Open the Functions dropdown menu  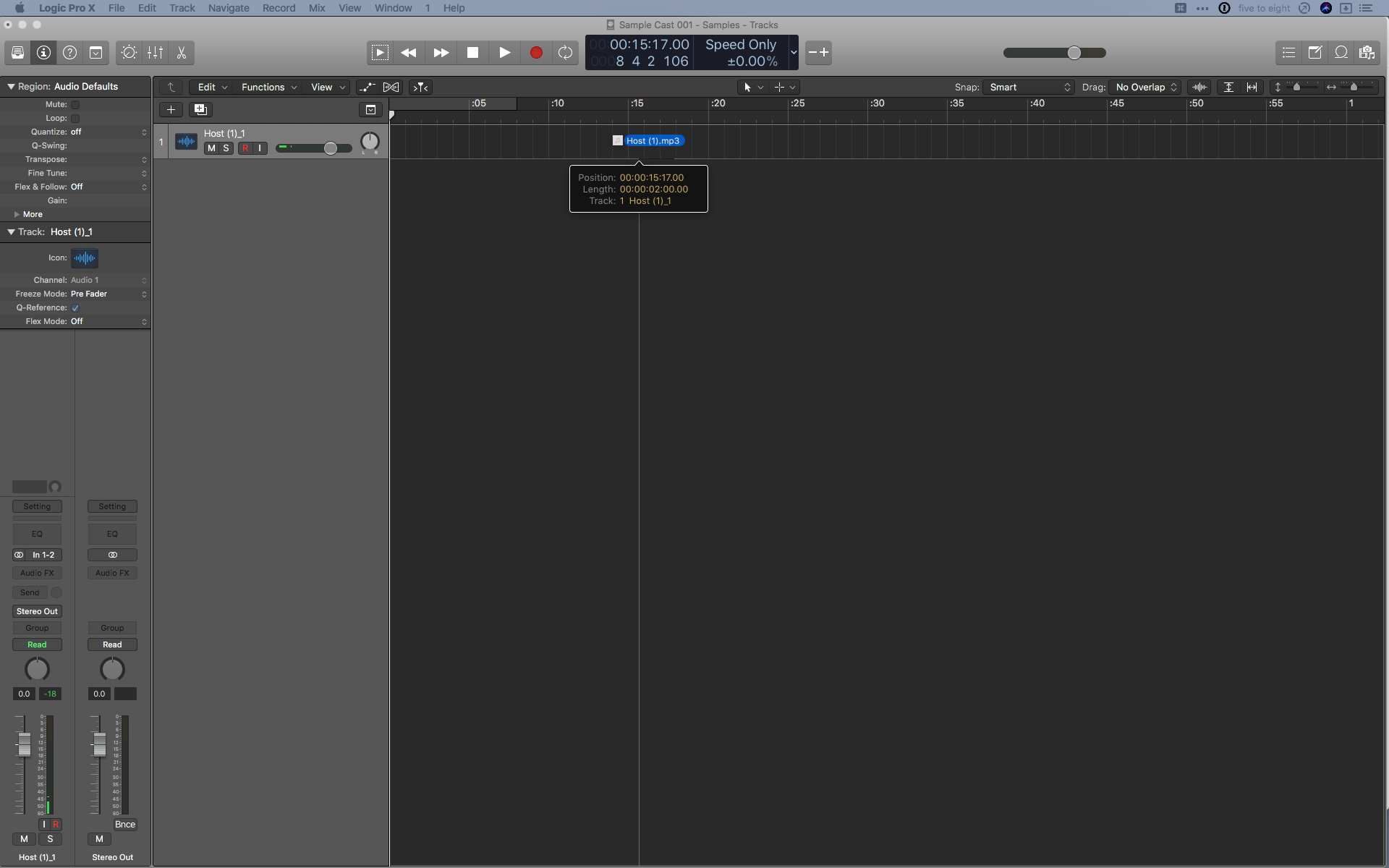coord(269,88)
